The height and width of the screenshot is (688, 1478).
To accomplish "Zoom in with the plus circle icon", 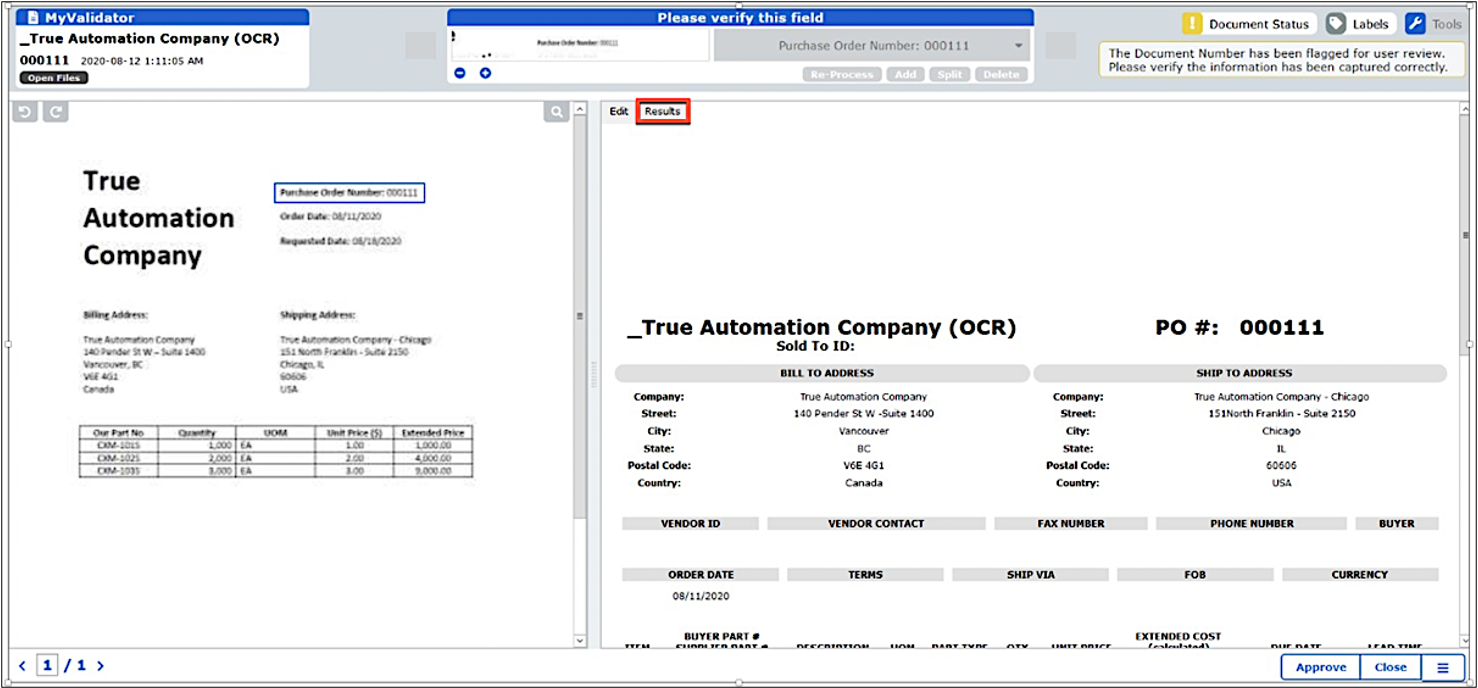I will (485, 73).
